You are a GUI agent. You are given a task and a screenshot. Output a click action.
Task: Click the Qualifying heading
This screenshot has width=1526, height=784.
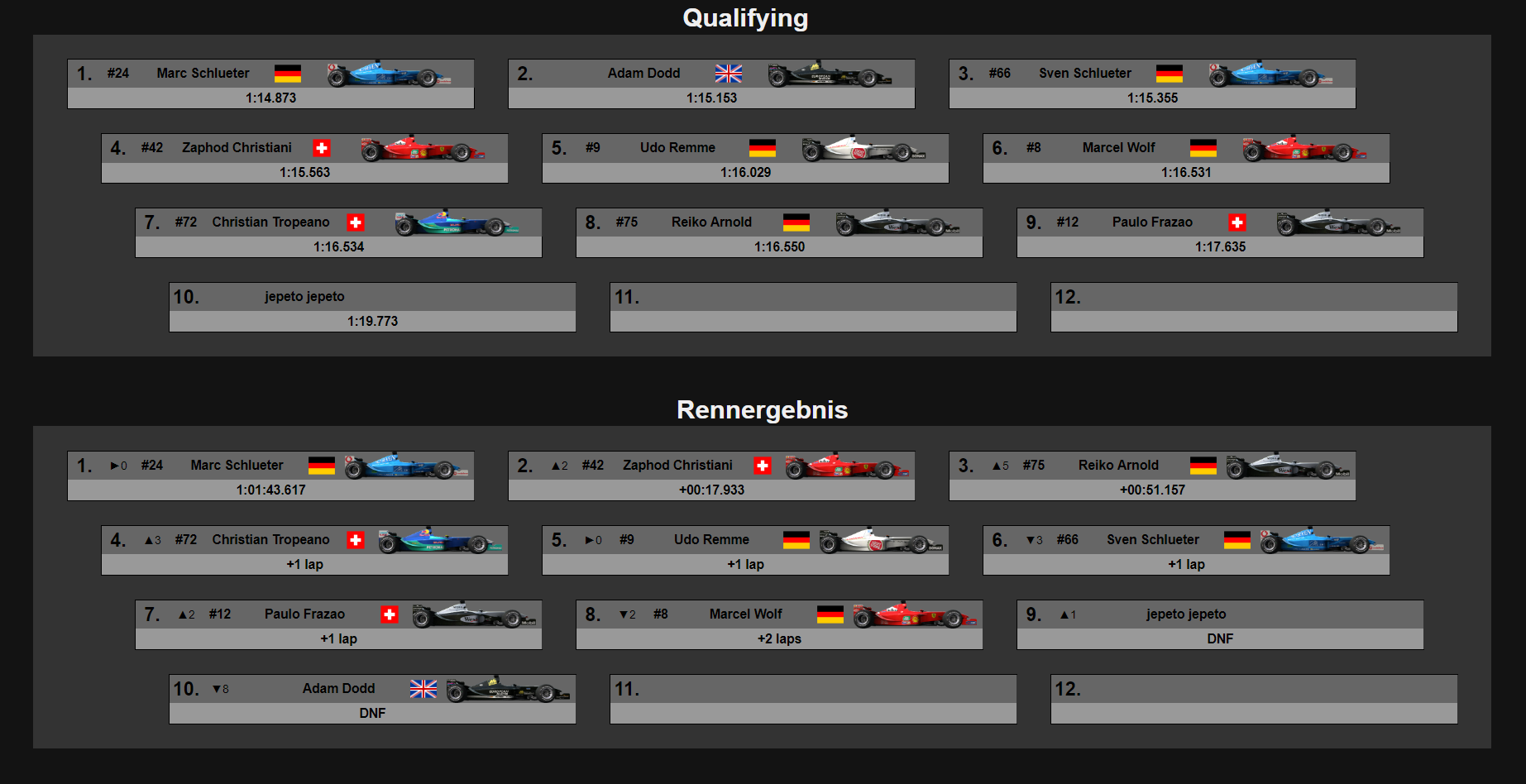(x=745, y=18)
